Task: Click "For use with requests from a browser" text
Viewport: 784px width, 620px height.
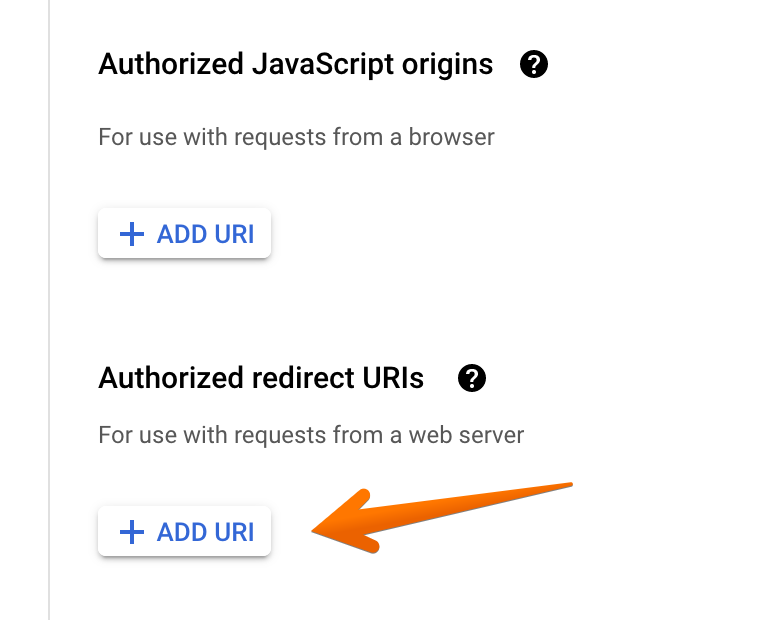Action: click(x=296, y=137)
